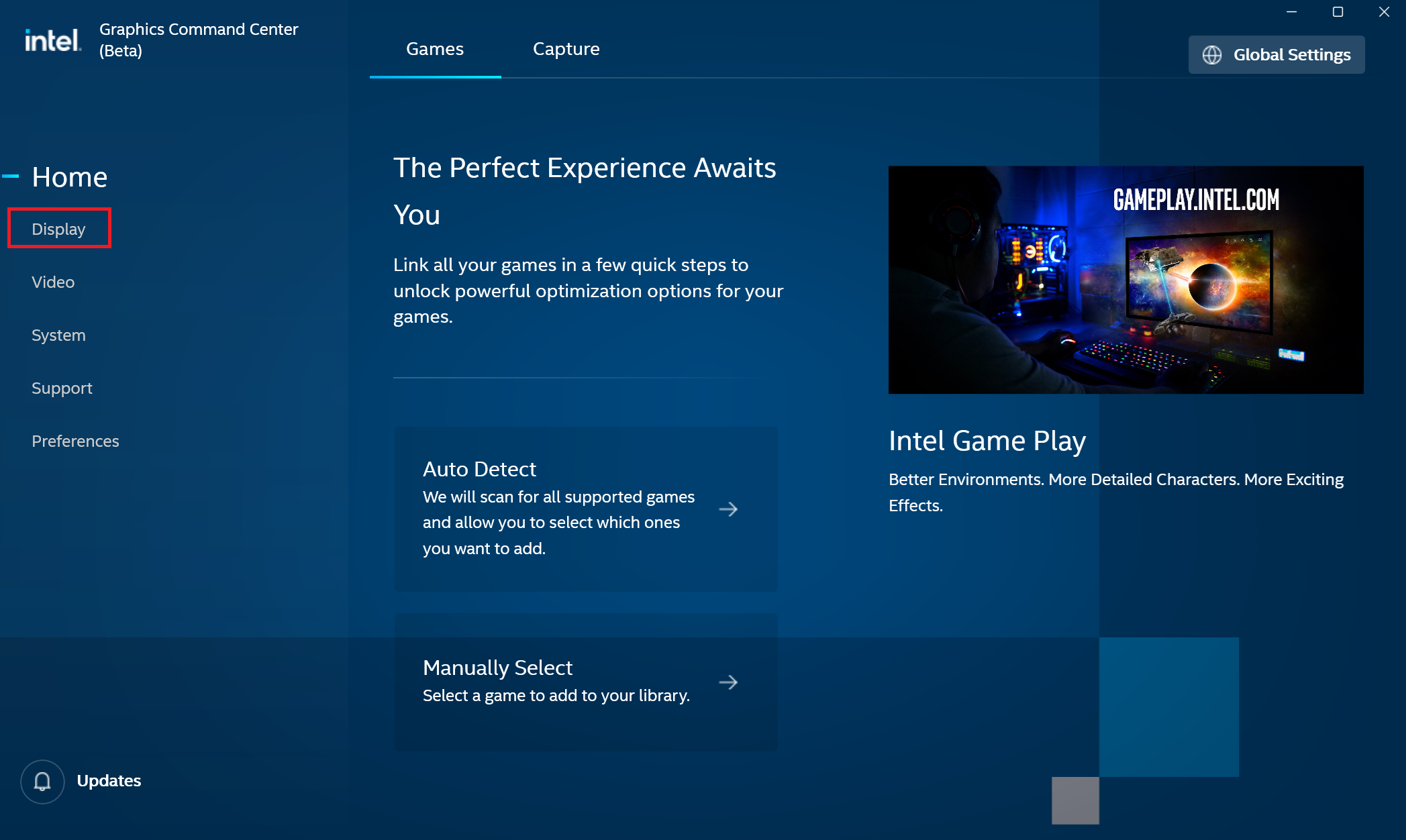Click the globe icon in Global Settings

point(1212,55)
